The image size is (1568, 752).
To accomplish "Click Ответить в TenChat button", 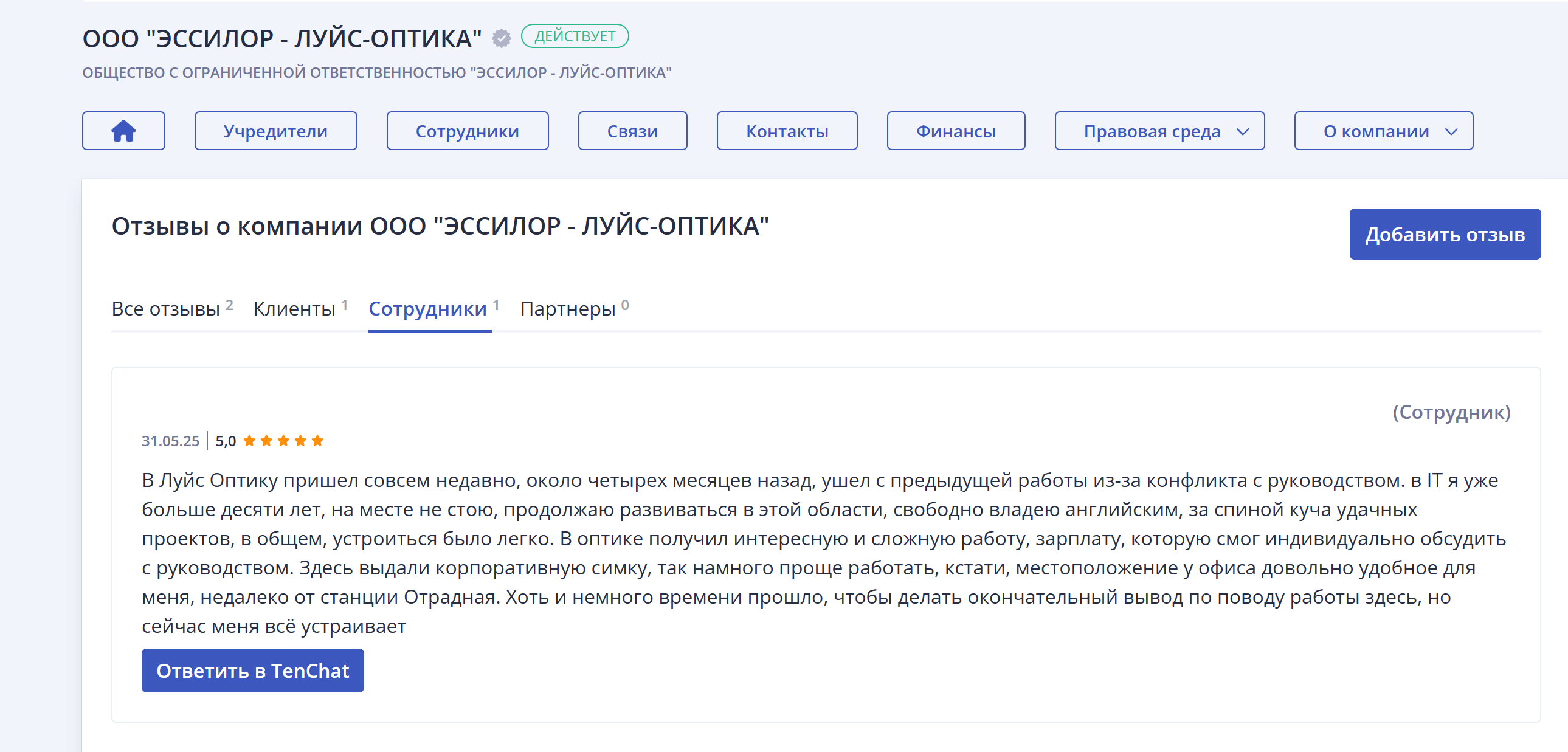I will click(x=252, y=671).
